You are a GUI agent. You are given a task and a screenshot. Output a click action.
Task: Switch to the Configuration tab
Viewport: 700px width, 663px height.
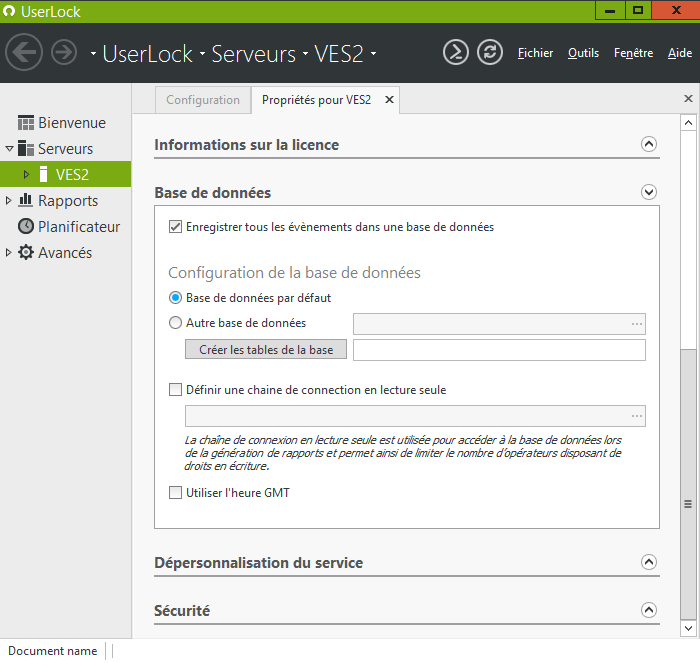click(203, 100)
